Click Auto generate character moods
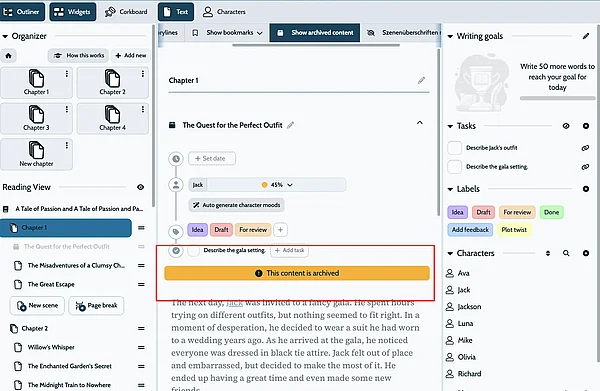Viewport: 600px width, 391px height. pyautogui.click(x=236, y=205)
